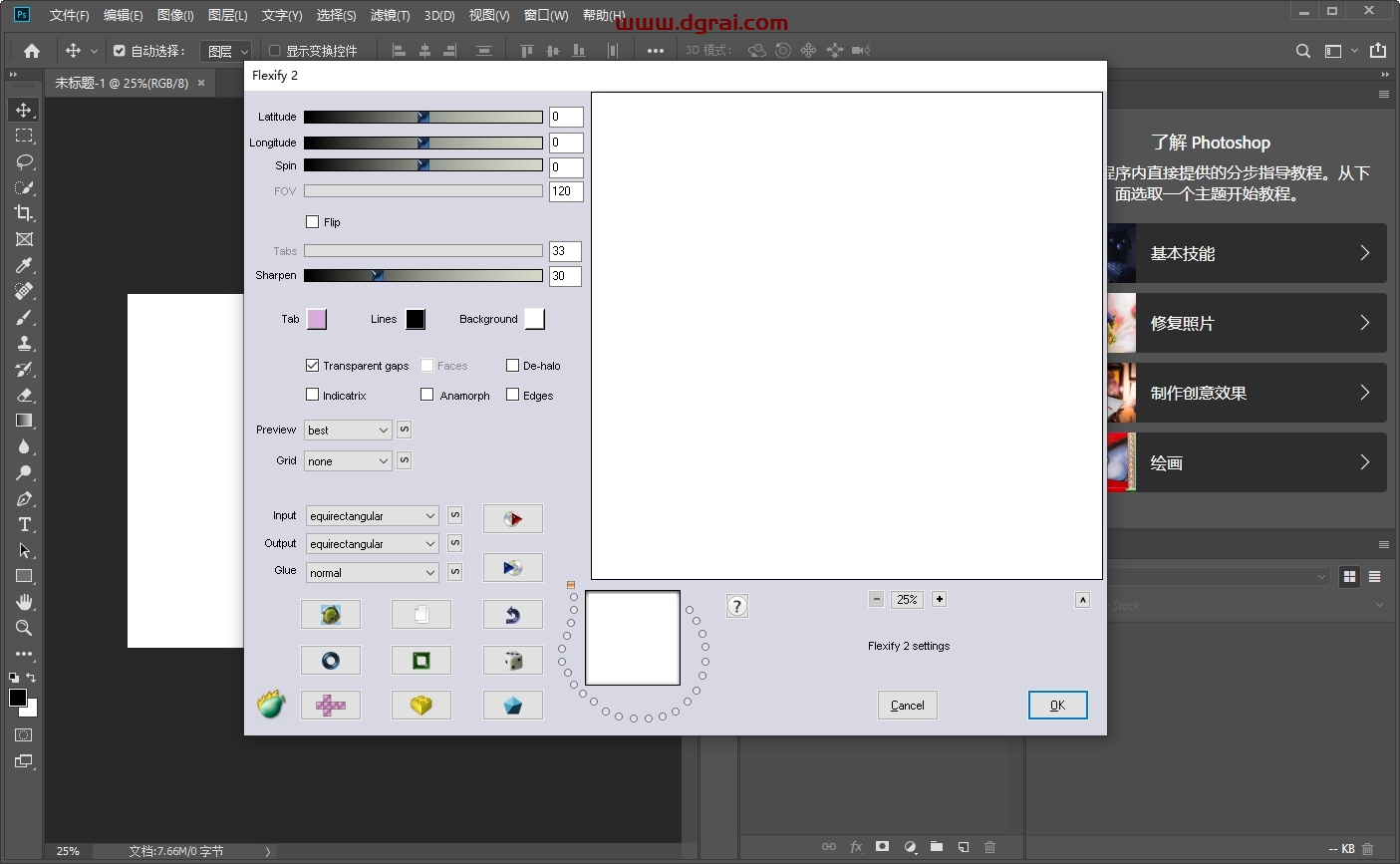1400x864 pixels.
Task: Uncheck Transparent gaps option
Action: (313, 366)
